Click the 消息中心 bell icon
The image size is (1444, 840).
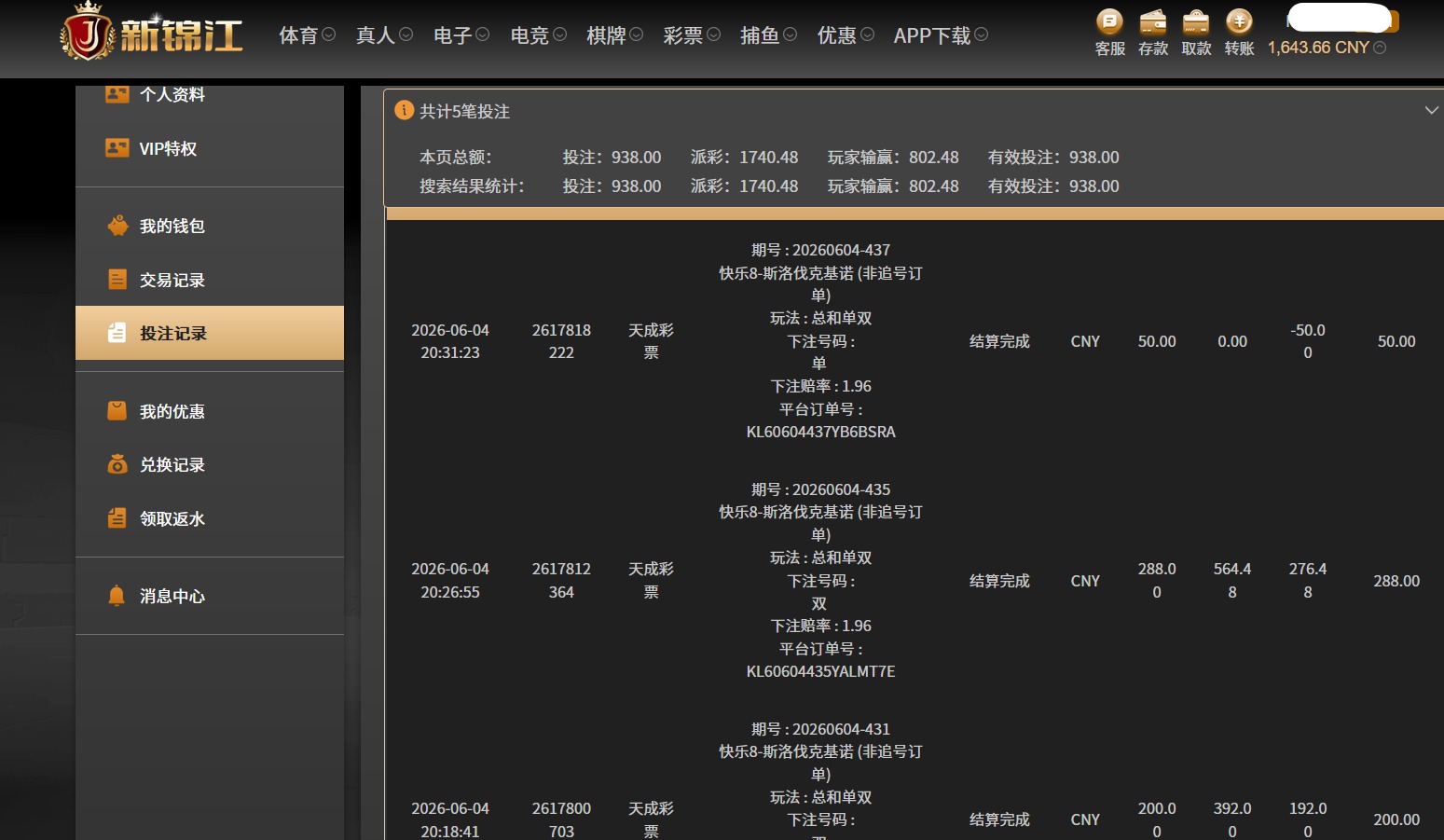point(117,596)
